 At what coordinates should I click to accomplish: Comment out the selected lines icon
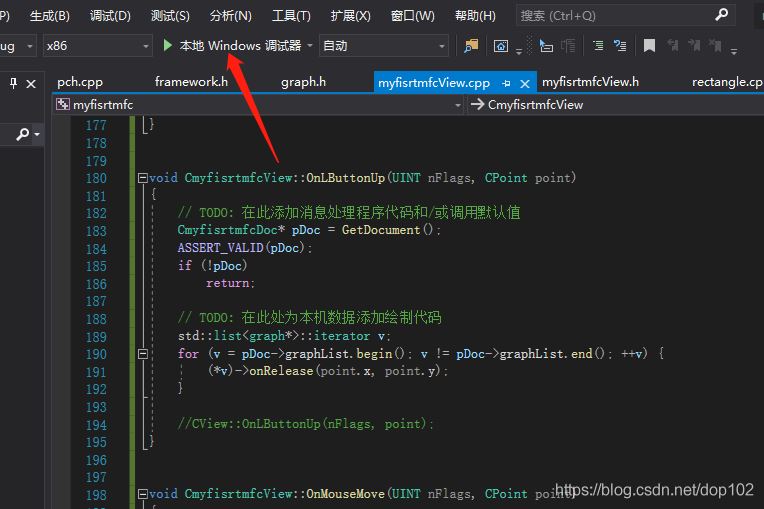click(x=598, y=46)
